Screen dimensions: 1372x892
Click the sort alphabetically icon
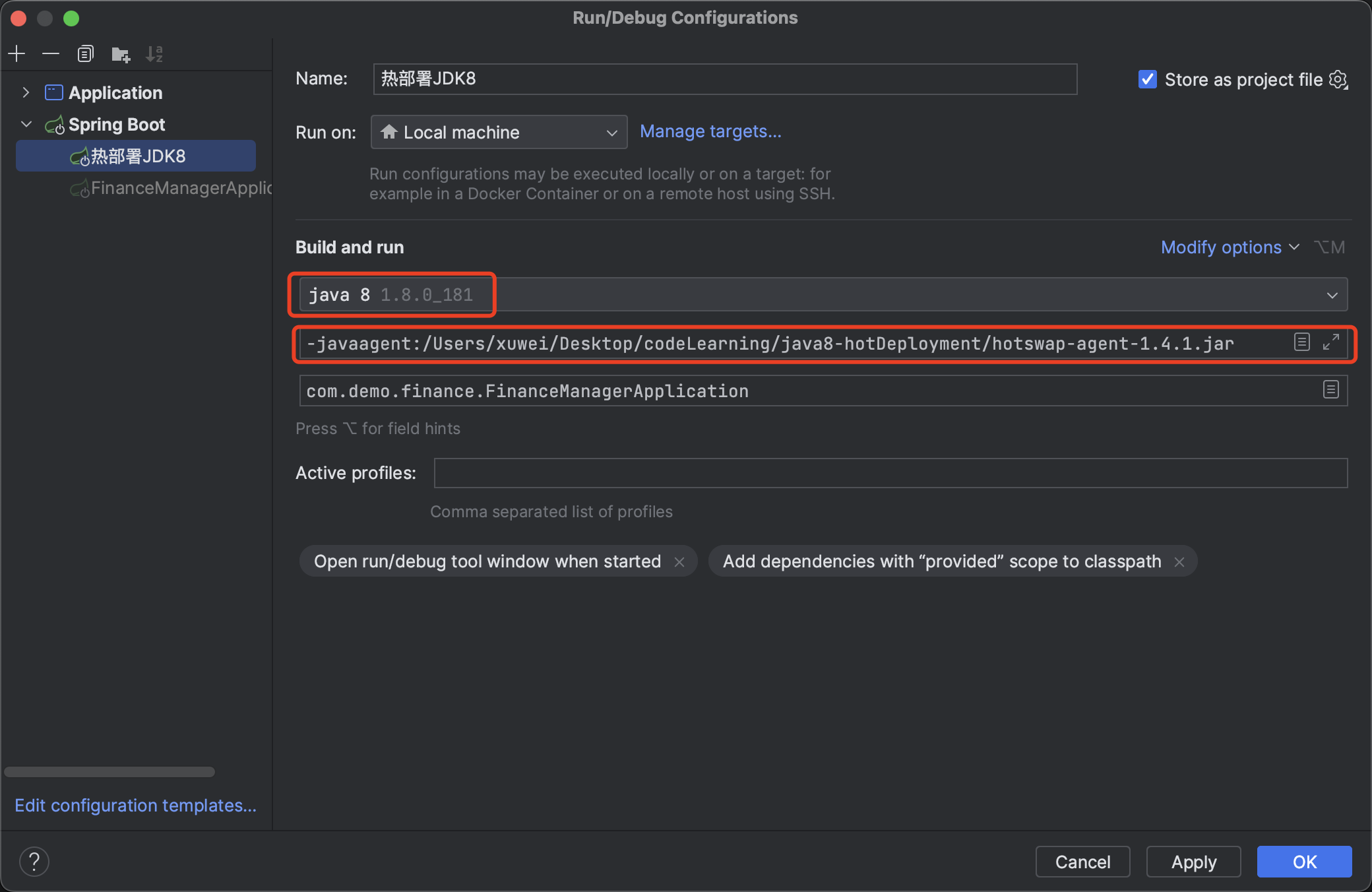[154, 53]
